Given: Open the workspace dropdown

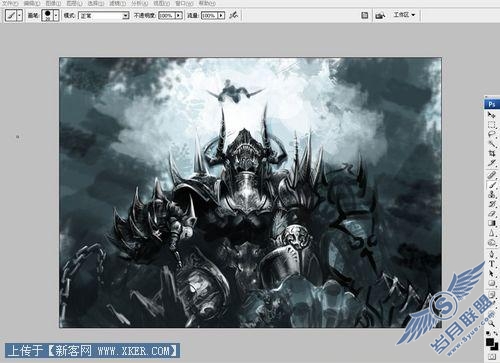Looking at the screenshot, I should [x=404, y=15].
